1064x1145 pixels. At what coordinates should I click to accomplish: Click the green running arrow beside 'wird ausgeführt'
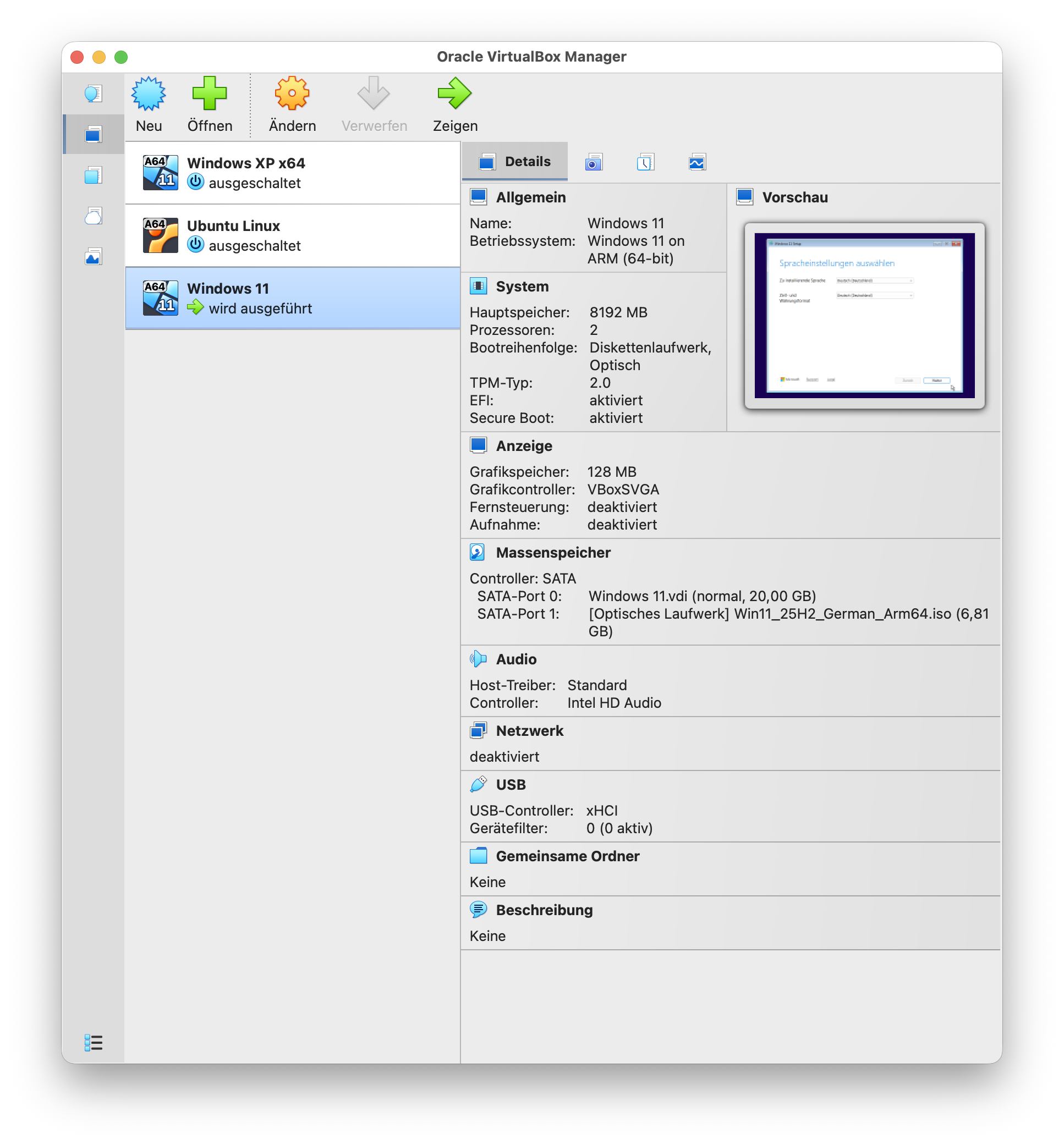click(x=196, y=307)
